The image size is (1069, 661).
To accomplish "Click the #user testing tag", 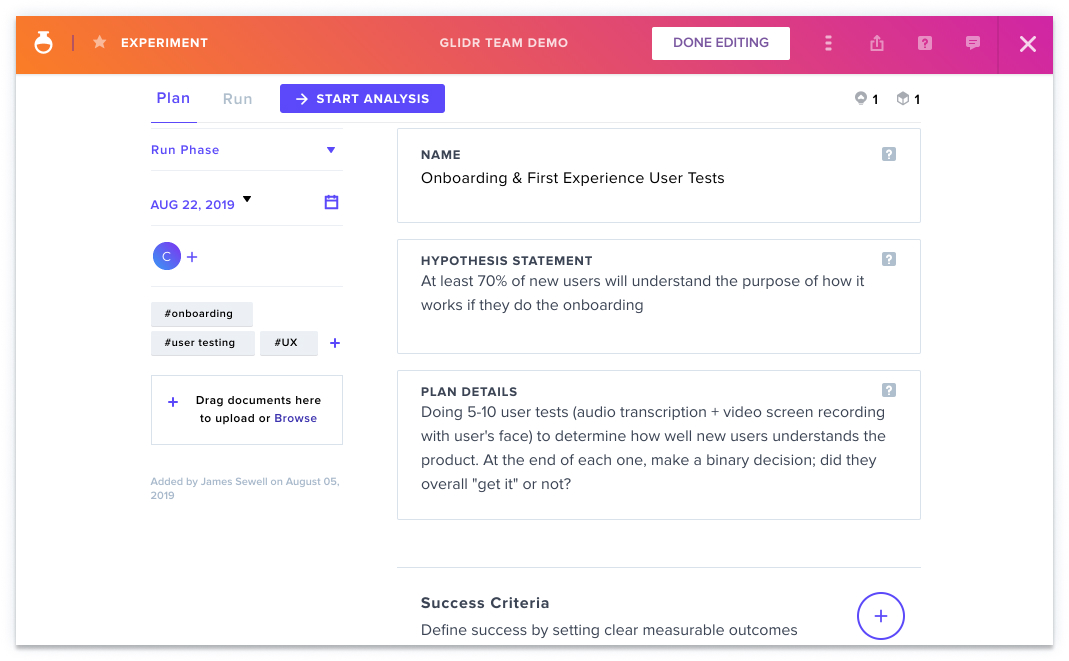I will pyautogui.click(x=202, y=343).
